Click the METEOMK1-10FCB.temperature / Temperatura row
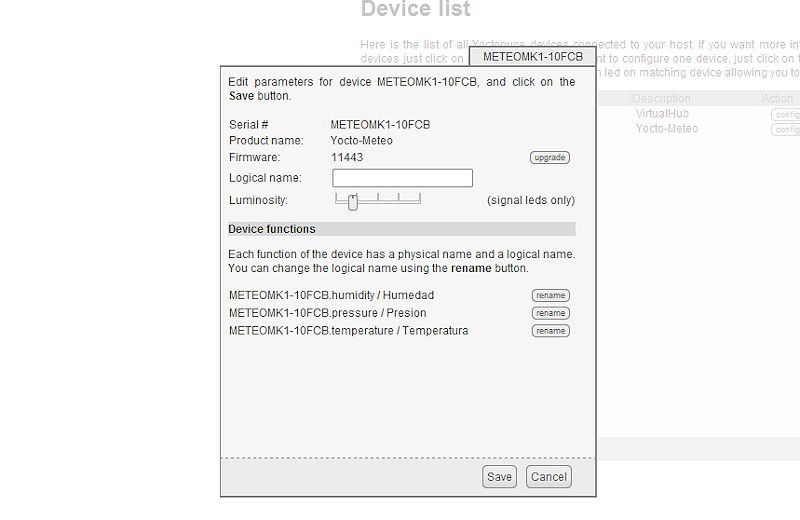This screenshot has width=800, height=520. [x=399, y=331]
